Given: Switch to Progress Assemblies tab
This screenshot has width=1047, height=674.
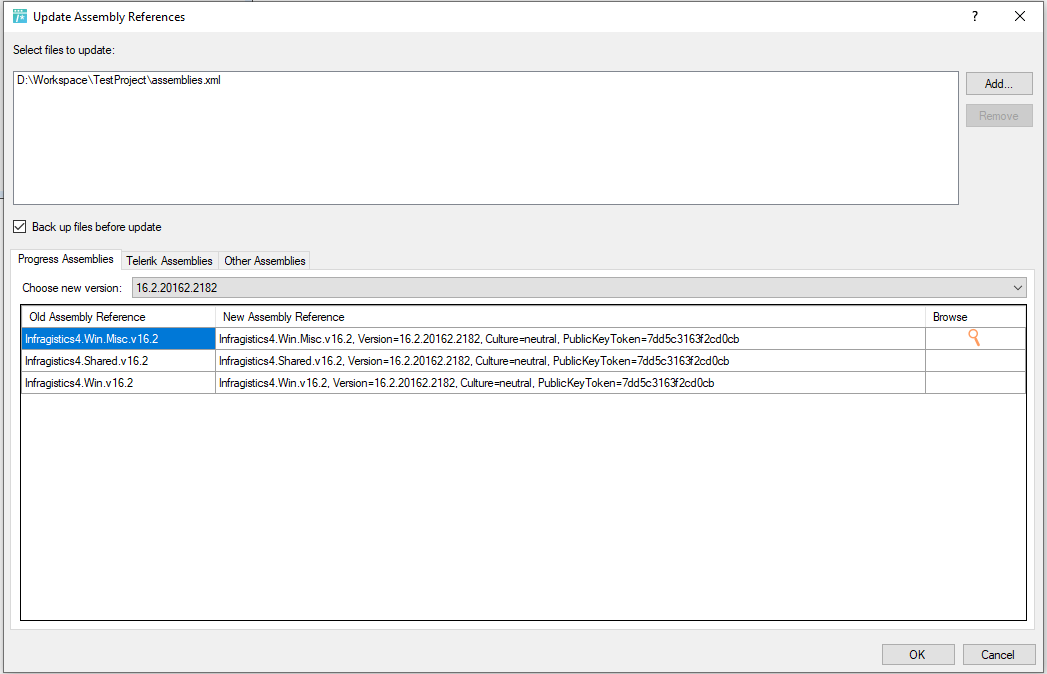Looking at the screenshot, I should (x=65, y=259).
